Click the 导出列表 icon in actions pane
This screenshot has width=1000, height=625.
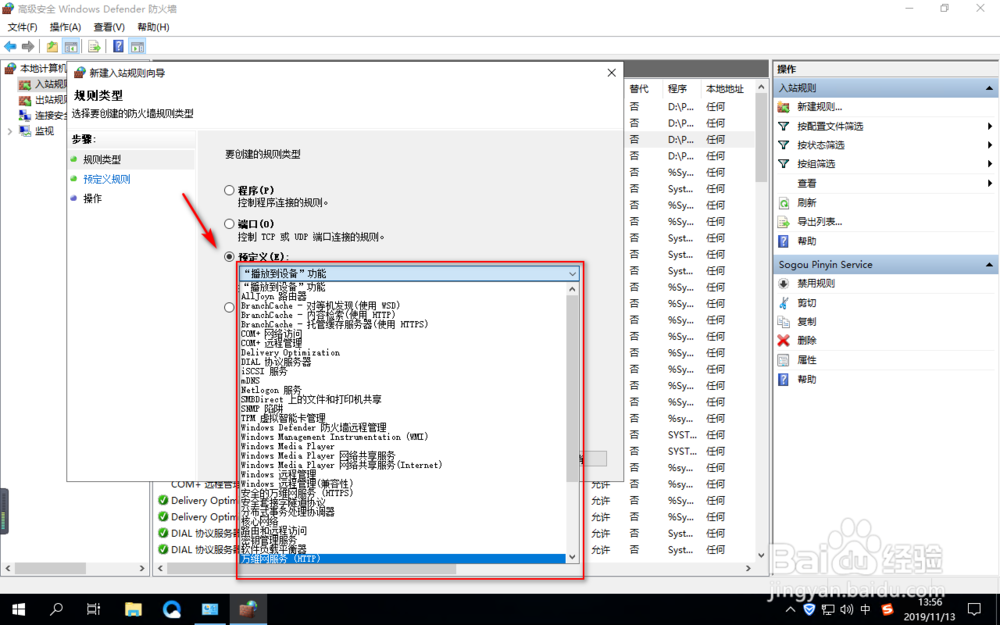[784, 222]
